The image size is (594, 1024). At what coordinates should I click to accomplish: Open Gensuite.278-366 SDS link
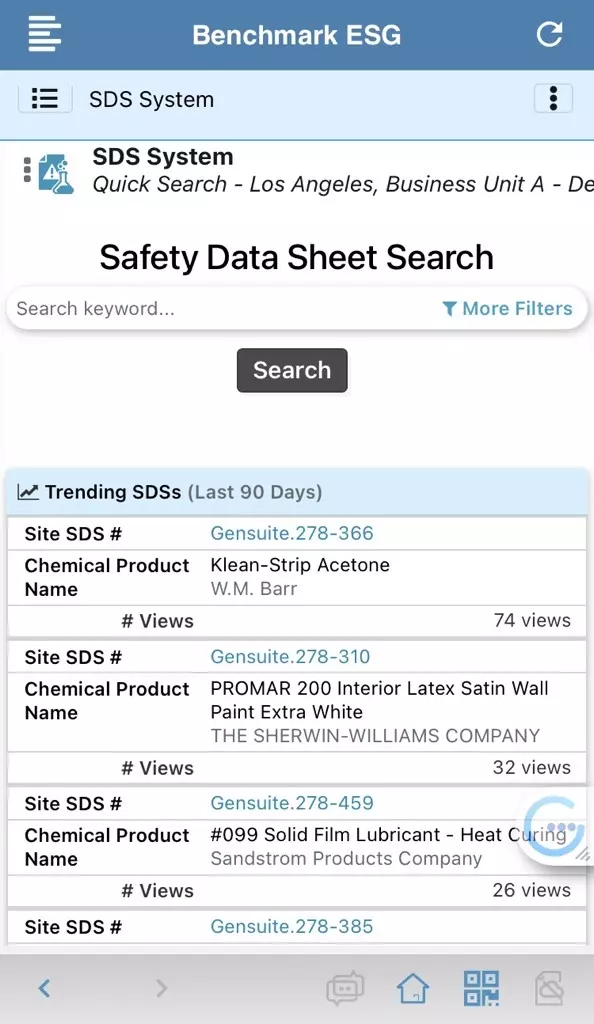point(292,533)
